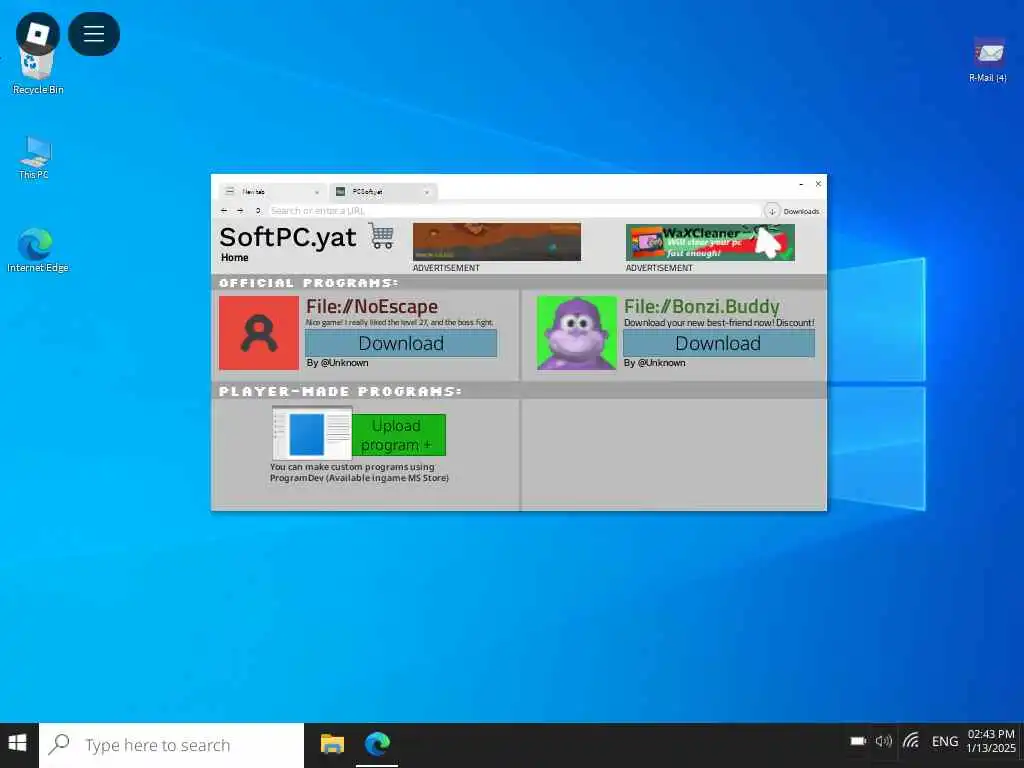
Task: Open network Wi-Fi tray icon
Action: coord(911,741)
